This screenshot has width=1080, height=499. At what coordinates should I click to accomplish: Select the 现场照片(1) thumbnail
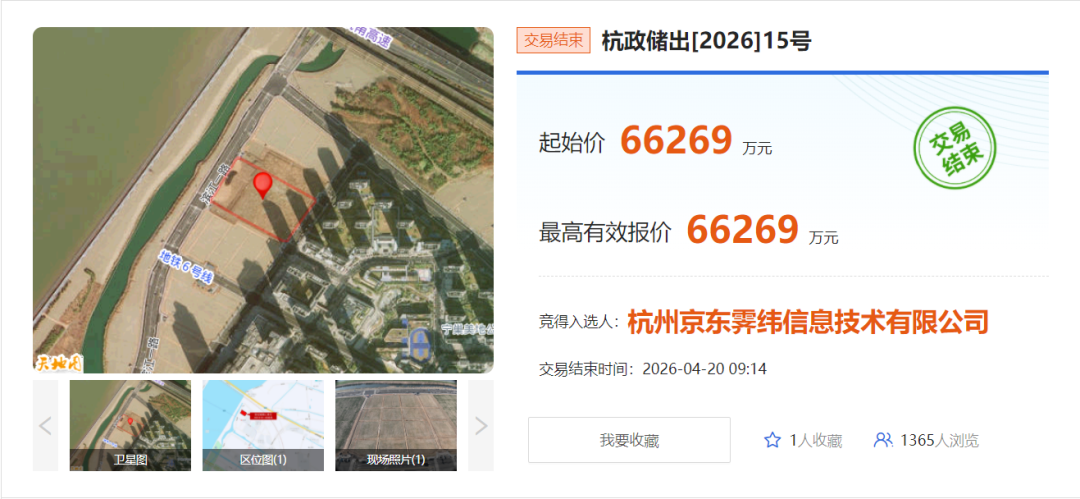click(396, 426)
